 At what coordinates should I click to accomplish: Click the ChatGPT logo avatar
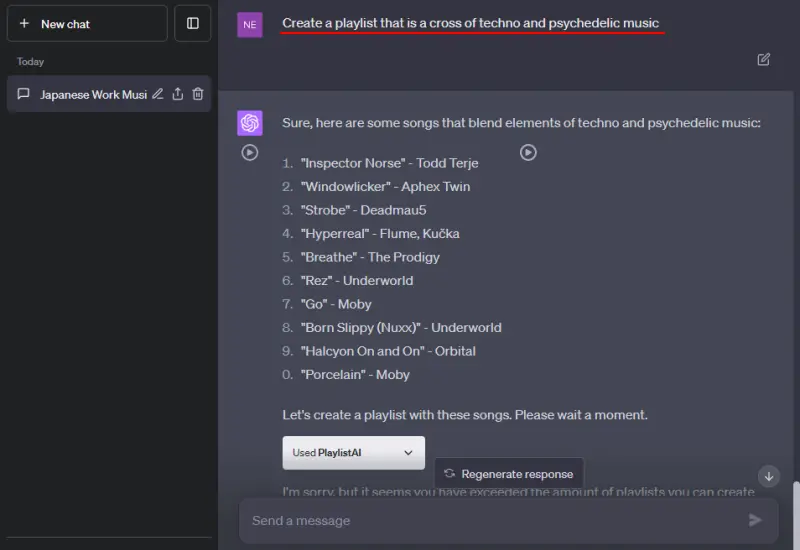(x=250, y=123)
